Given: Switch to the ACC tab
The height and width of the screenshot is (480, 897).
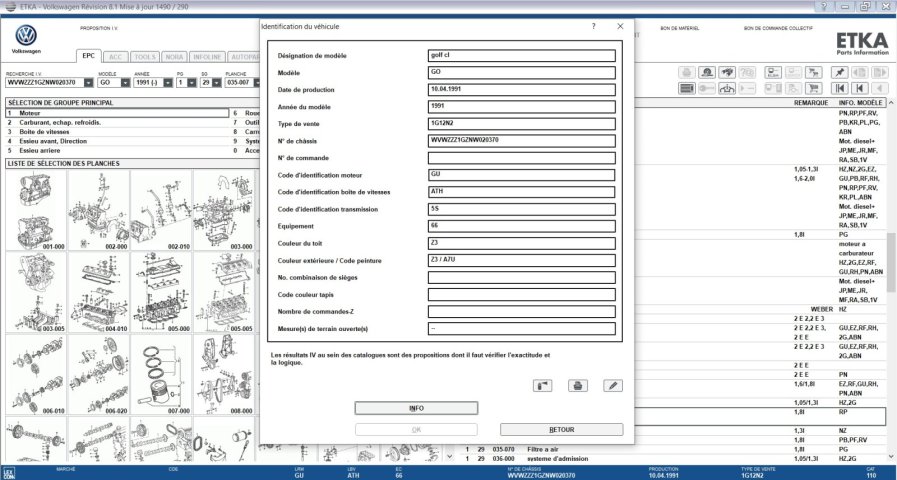Looking at the screenshot, I should [x=116, y=57].
